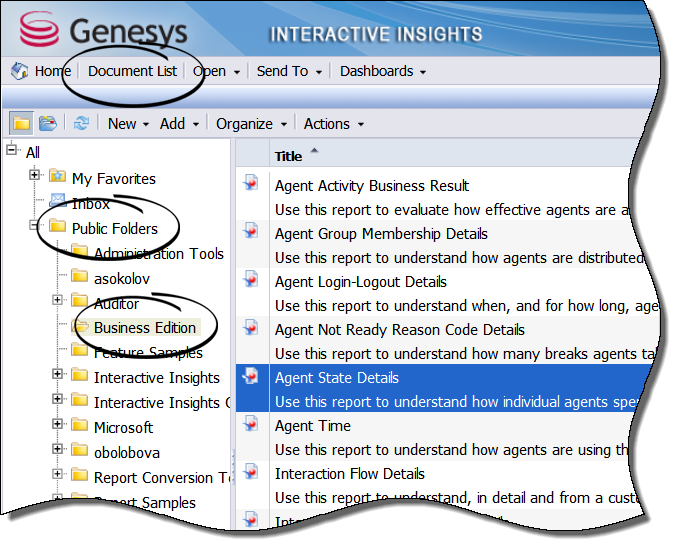Screen dimensions: 677x547
Task: Expand the Microsoft folder node
Action: pos(57,425)
